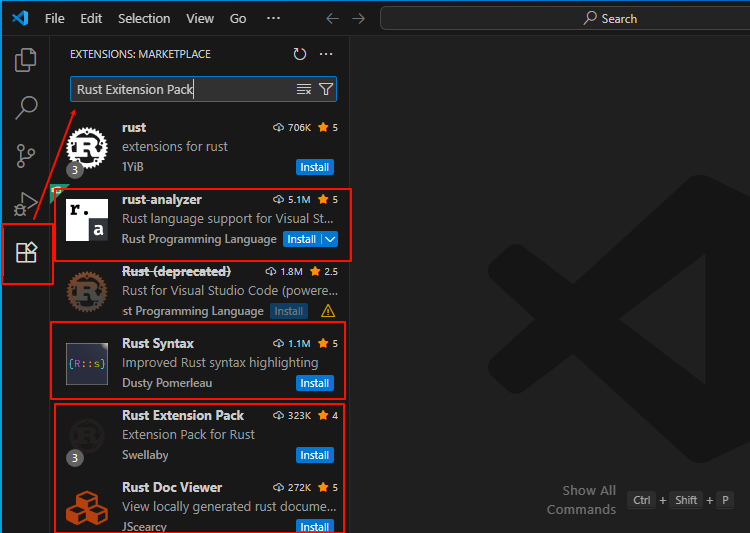750x533 pixels.
Task: Click 'extensions for rust' description
Action: pyautogui.click(x=175, y=146)
